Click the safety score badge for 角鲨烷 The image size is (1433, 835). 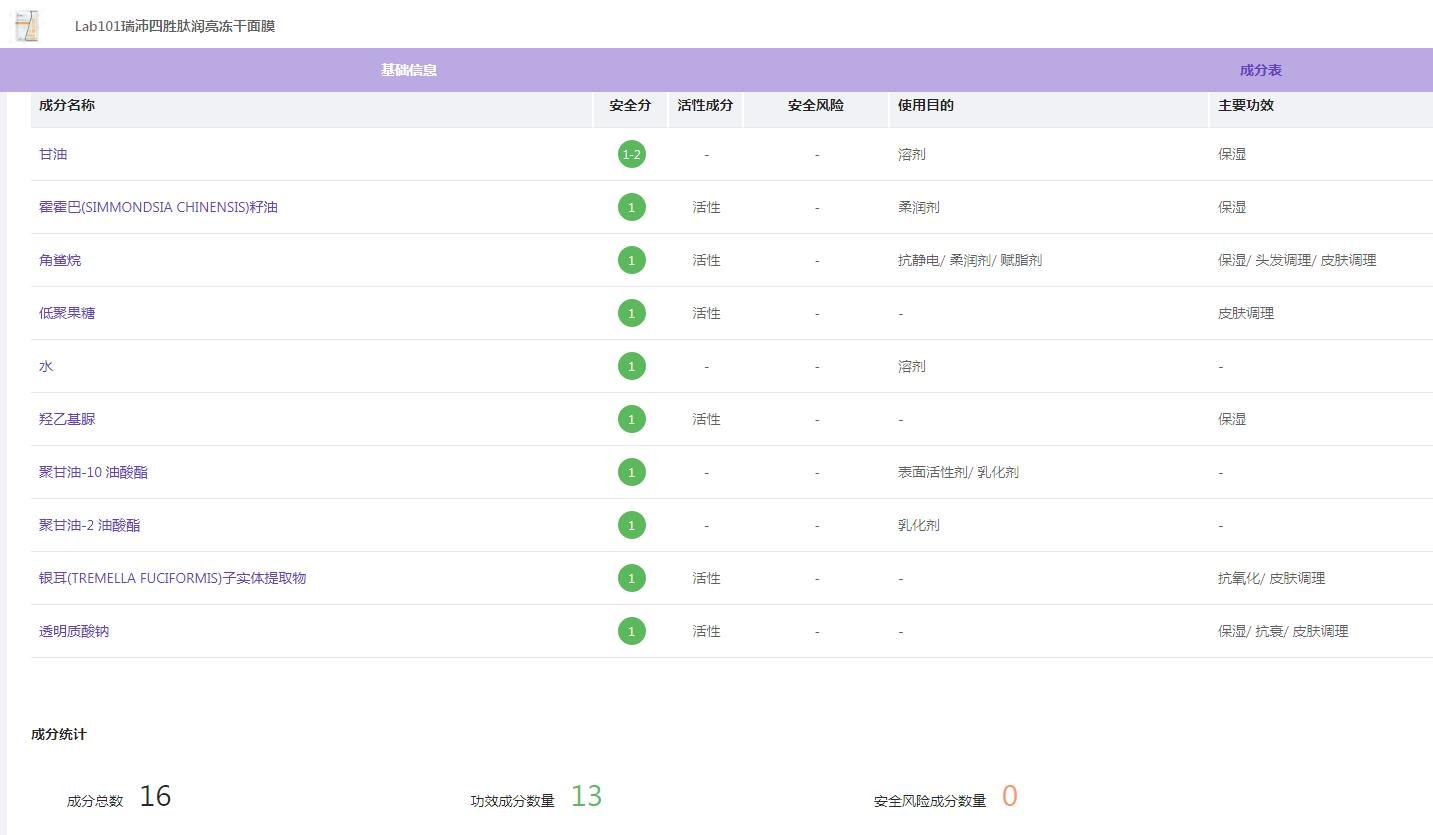631,260
